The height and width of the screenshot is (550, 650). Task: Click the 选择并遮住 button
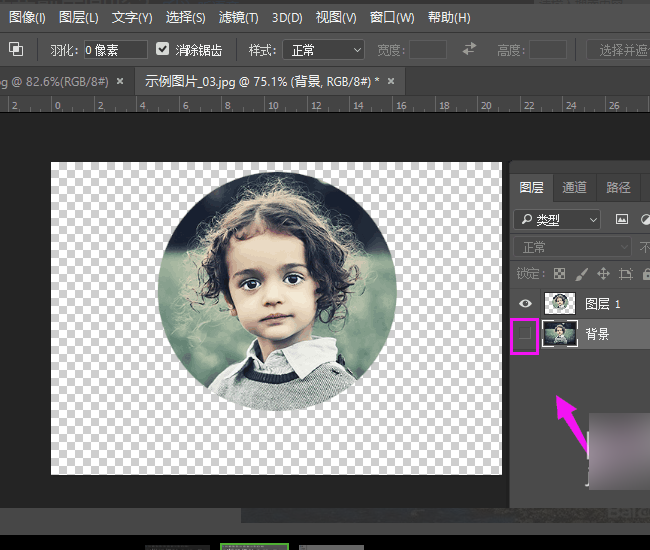(620, 49)
